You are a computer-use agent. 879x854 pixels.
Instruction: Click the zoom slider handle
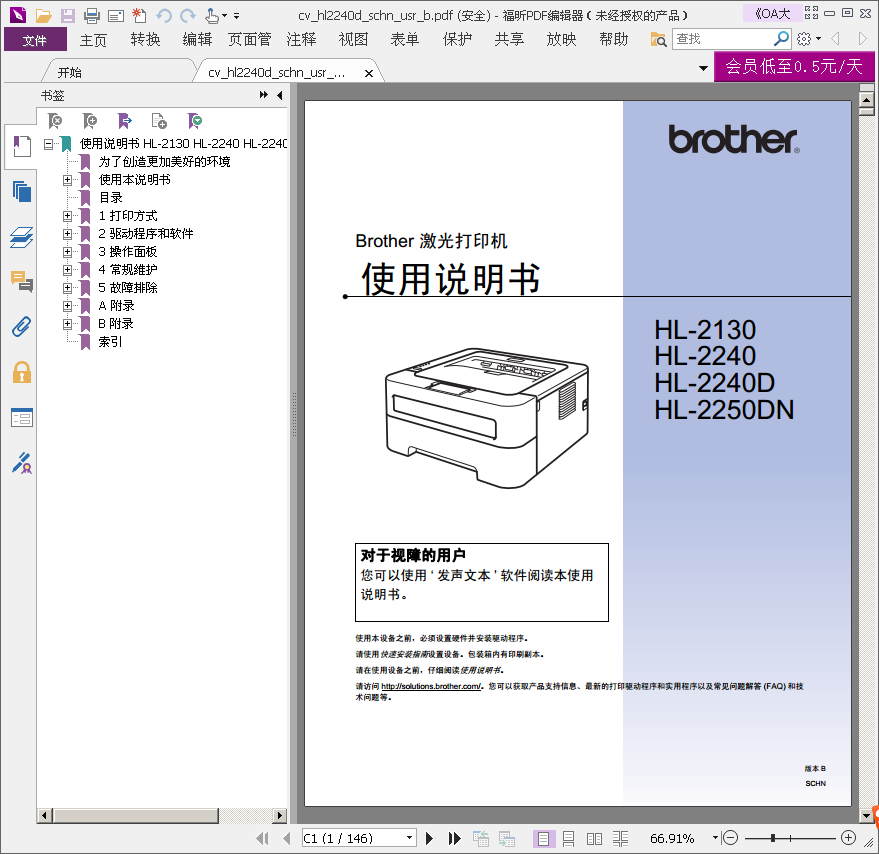772,838
